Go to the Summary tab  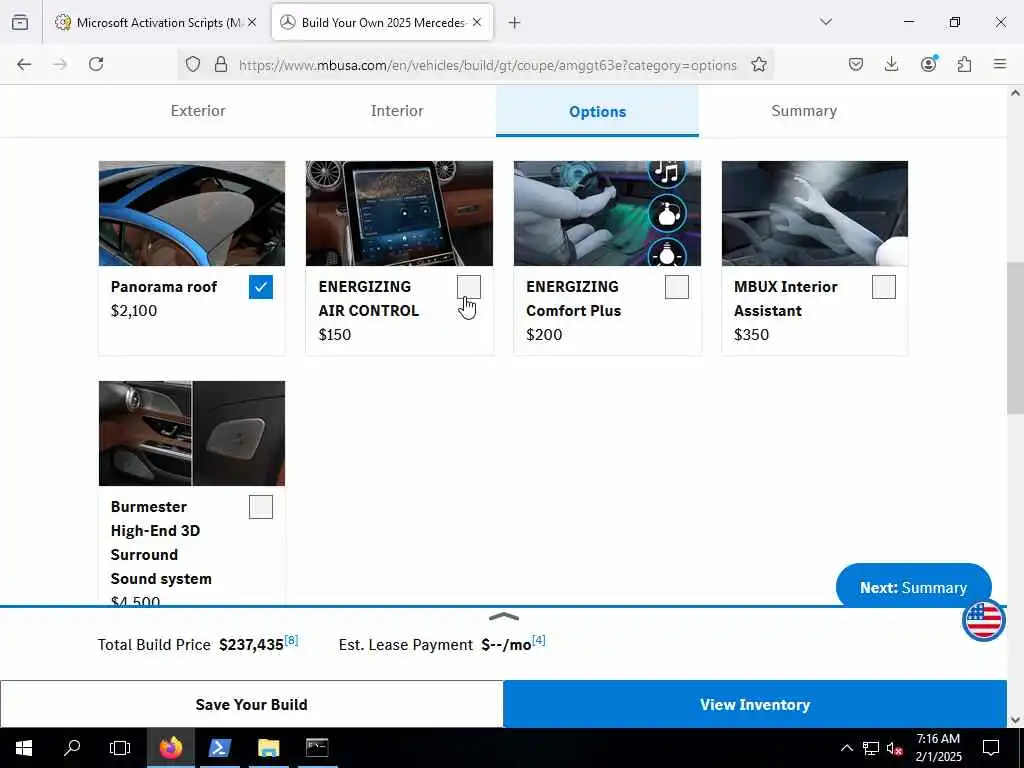[x=804, y=111]
